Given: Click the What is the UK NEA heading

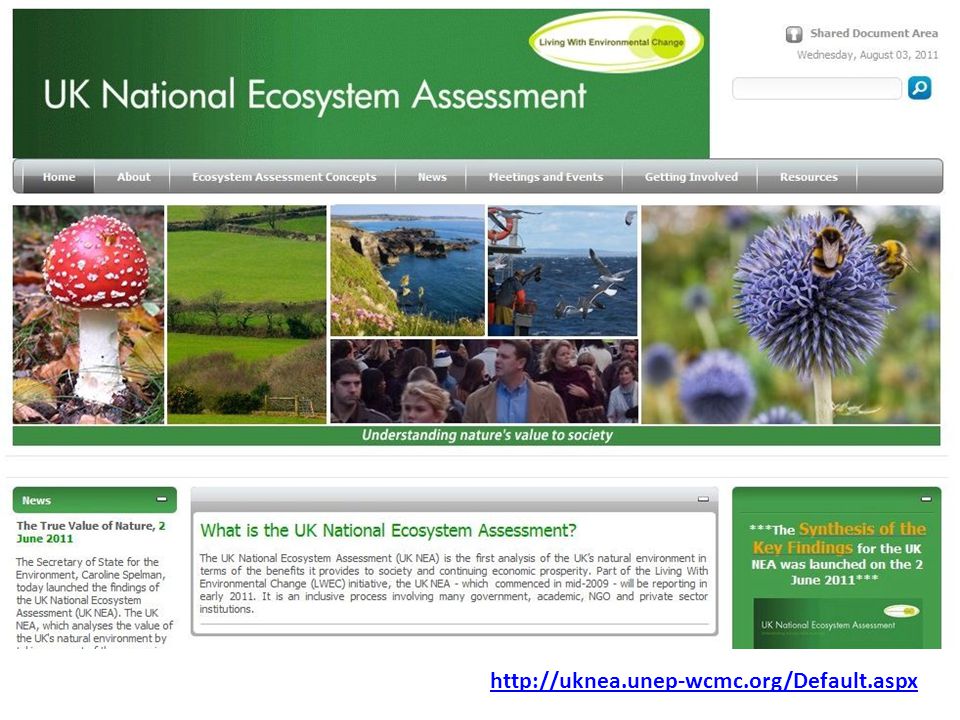Looking at the screenshot, I should click(x=388, y=530).
